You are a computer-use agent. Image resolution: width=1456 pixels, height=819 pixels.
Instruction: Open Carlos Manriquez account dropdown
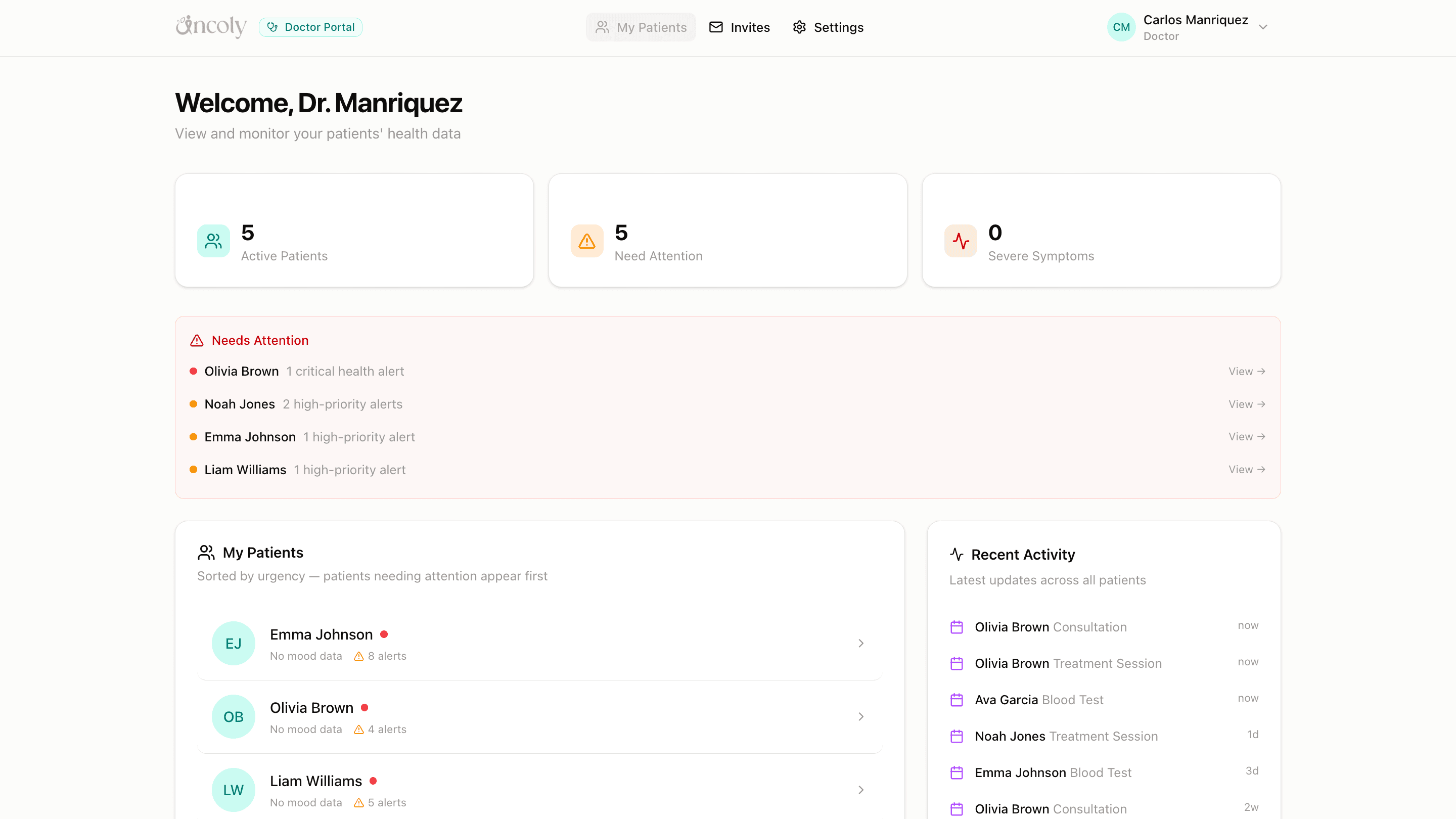[x=1263, y=27]
